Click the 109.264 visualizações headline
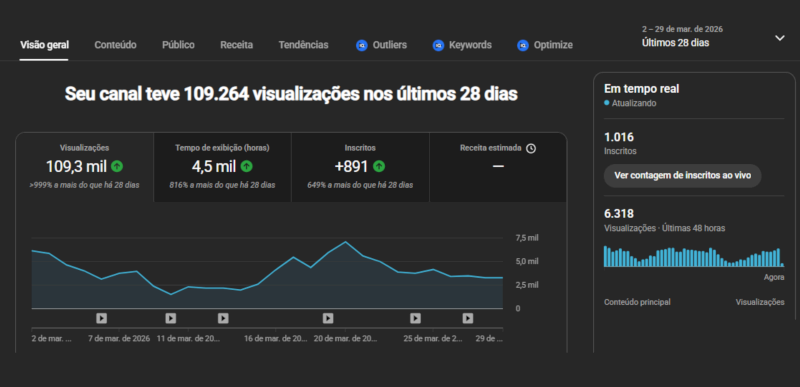The height and width of the screenshot is (387, 800). coord(291,94)
